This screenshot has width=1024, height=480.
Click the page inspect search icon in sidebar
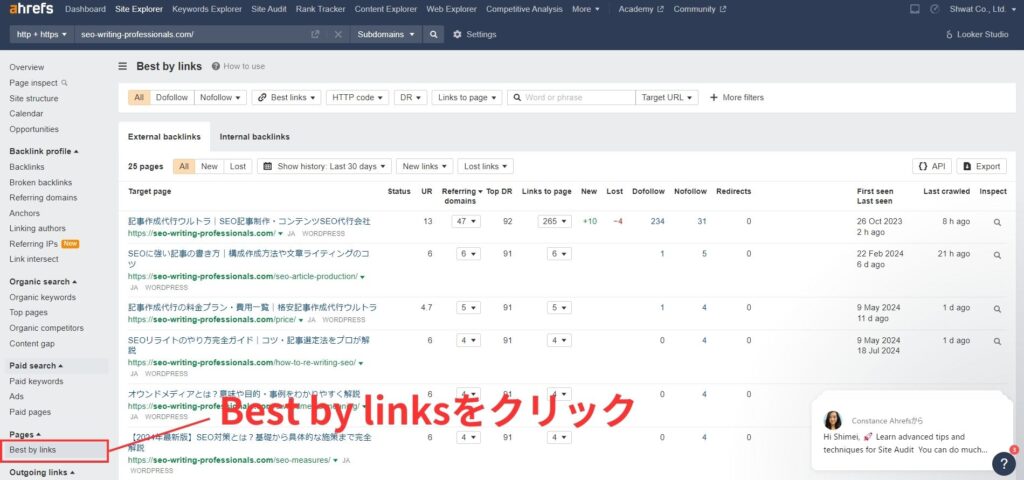point(64,83)
